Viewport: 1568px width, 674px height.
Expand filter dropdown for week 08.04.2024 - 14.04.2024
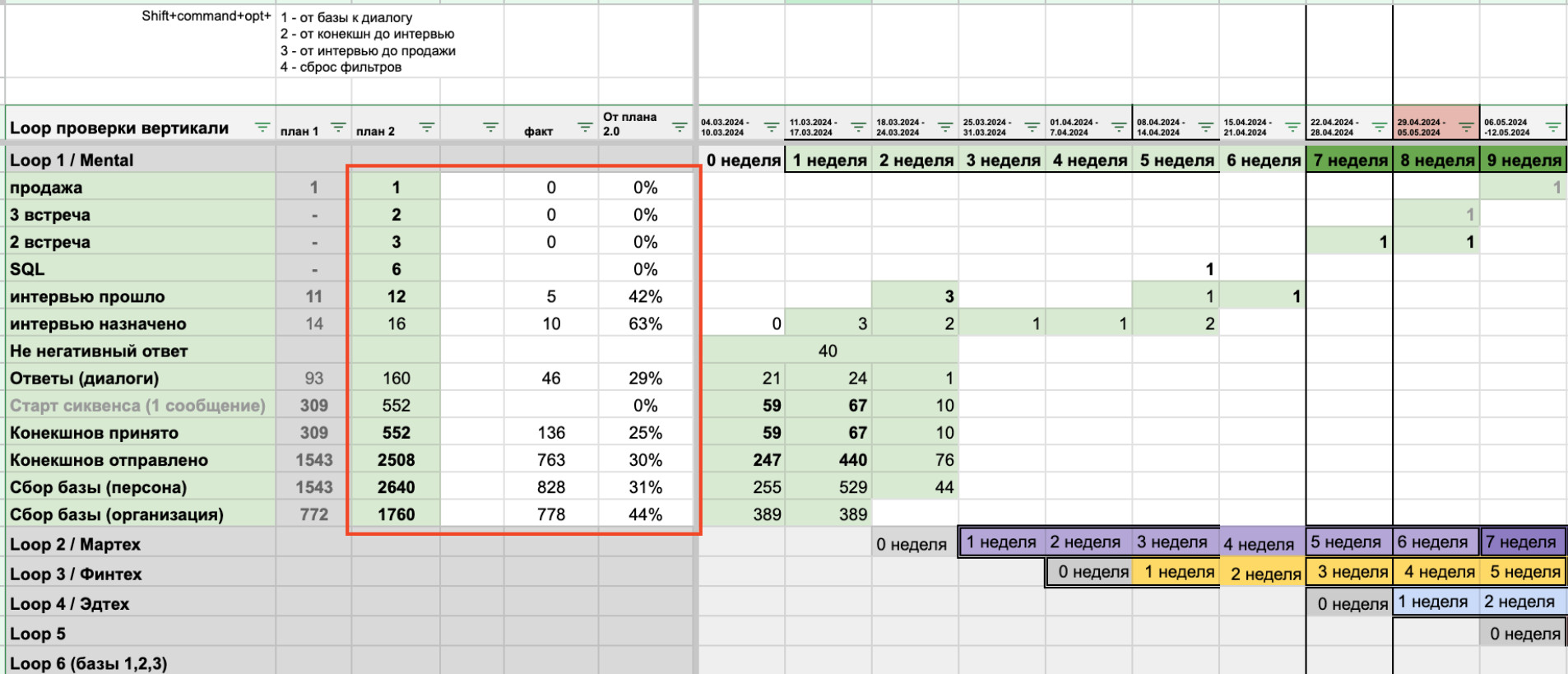(x=1205, y=128)
